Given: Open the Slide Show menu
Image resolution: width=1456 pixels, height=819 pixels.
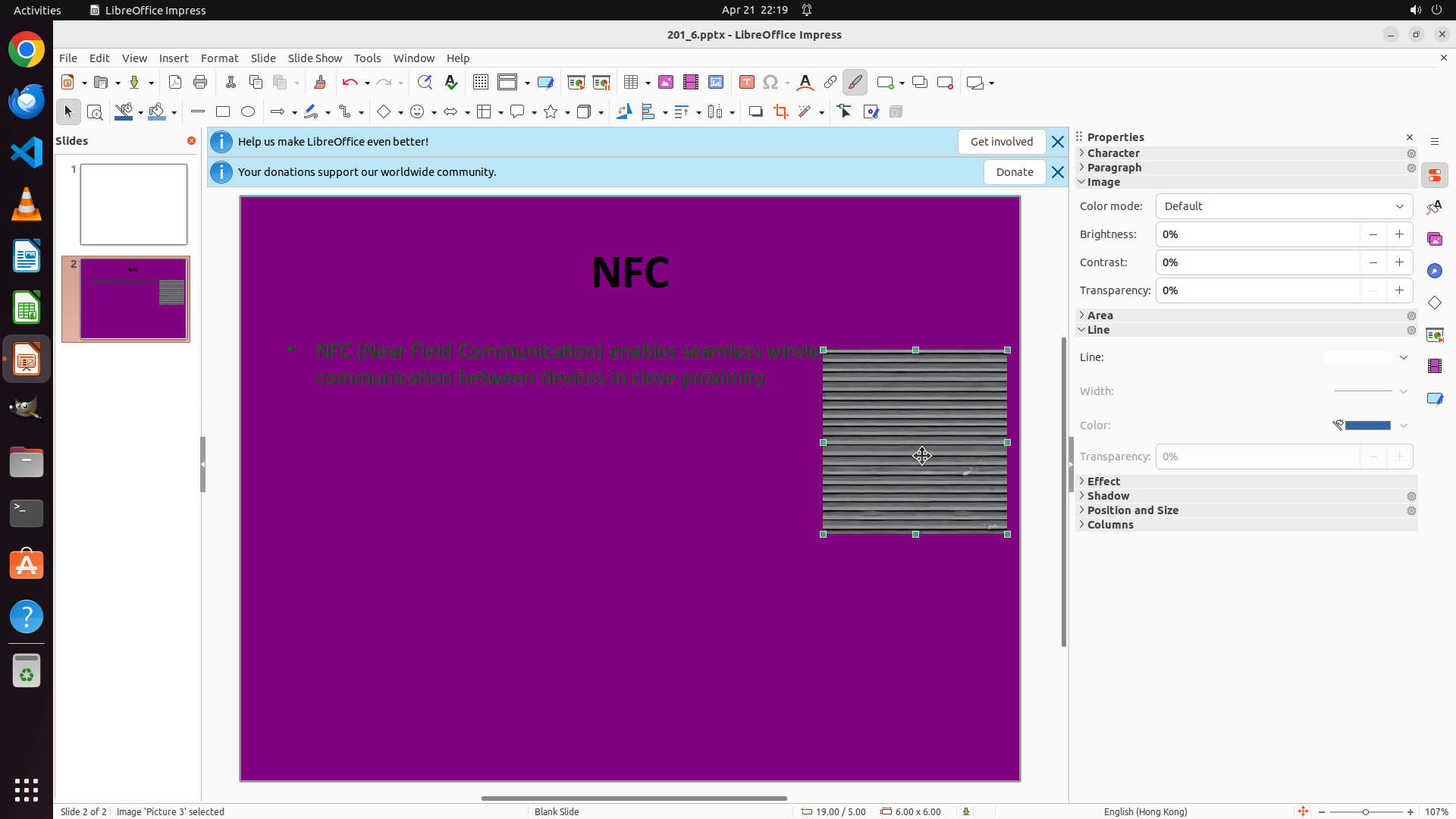Looking at the screenshot, I should (x=314, y=58).
